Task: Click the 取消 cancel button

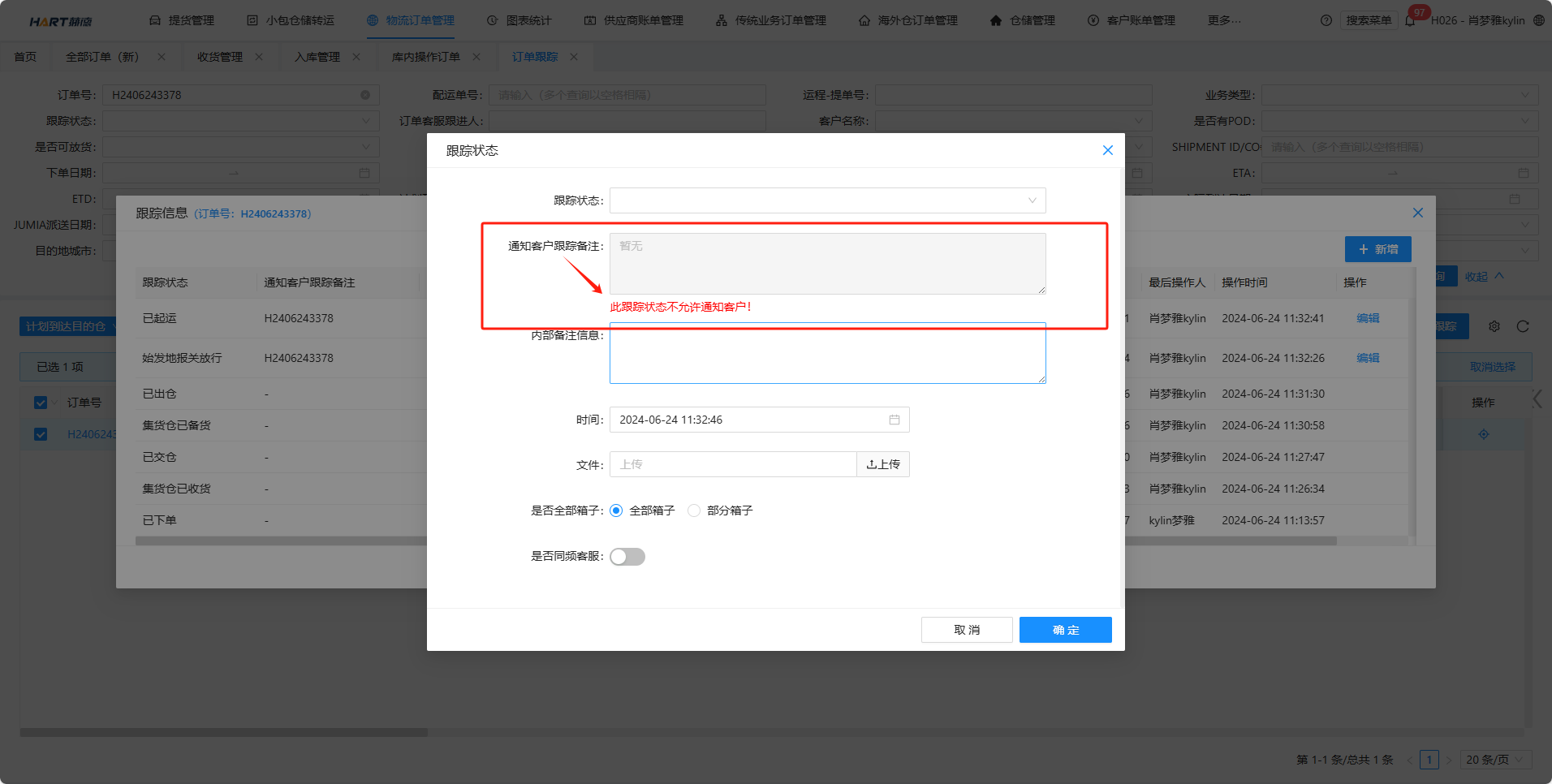Action: pos(966,630)
